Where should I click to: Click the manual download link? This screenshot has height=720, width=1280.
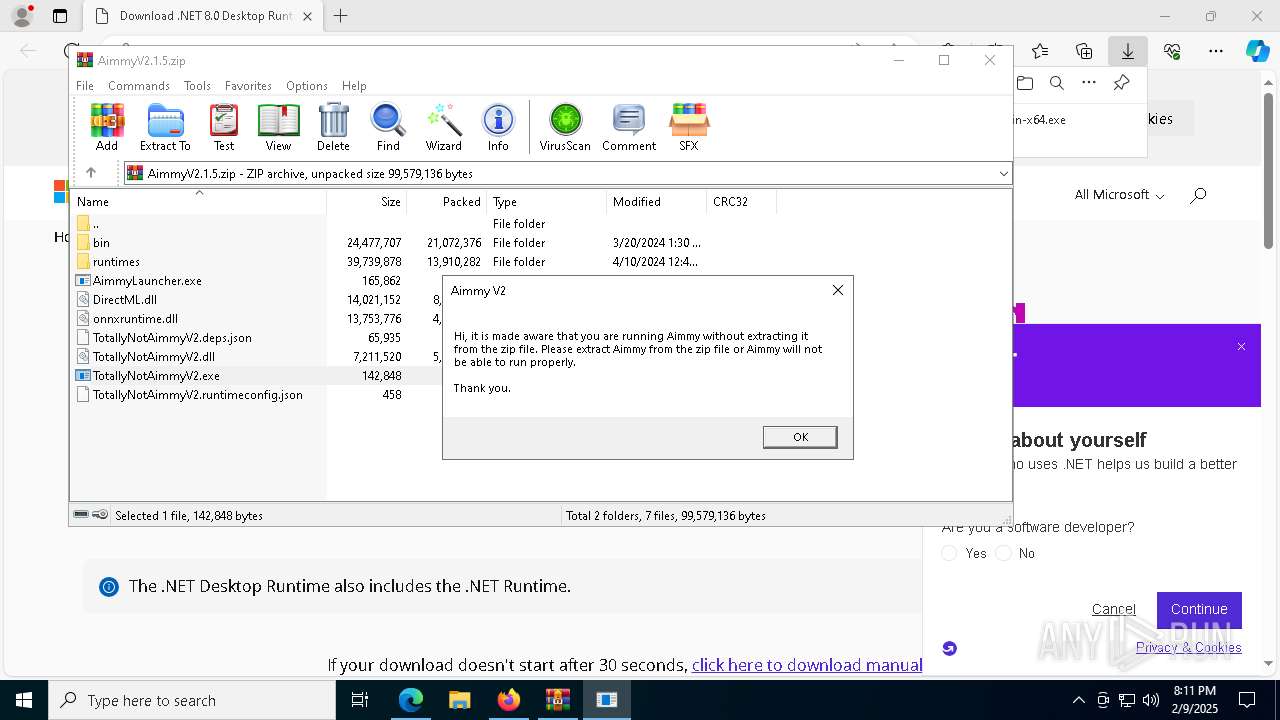point(807,665)
